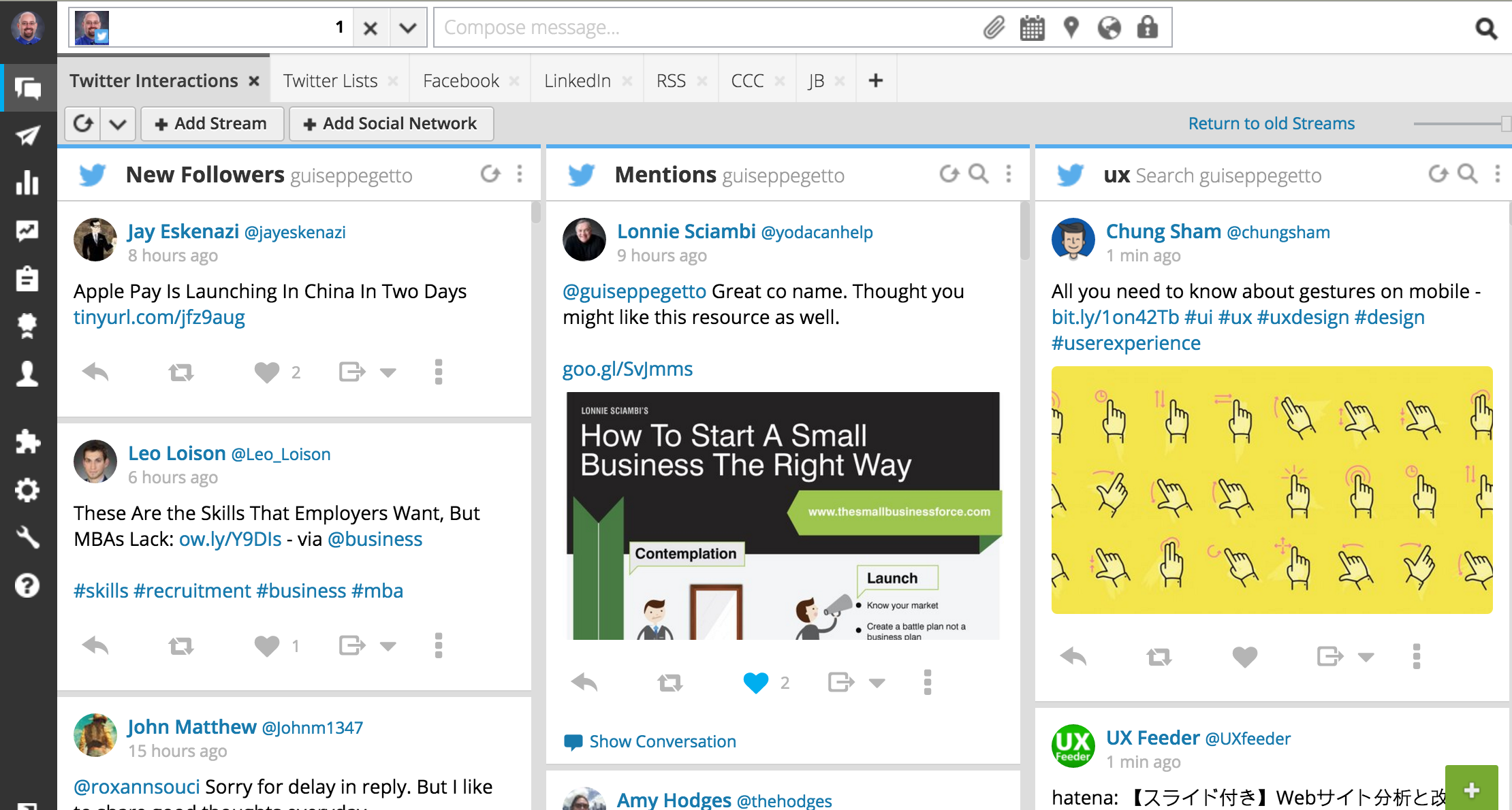Switch to the LinkedIn tab
The width and height of the screenshot is (1512, 810).
[578, 80]
